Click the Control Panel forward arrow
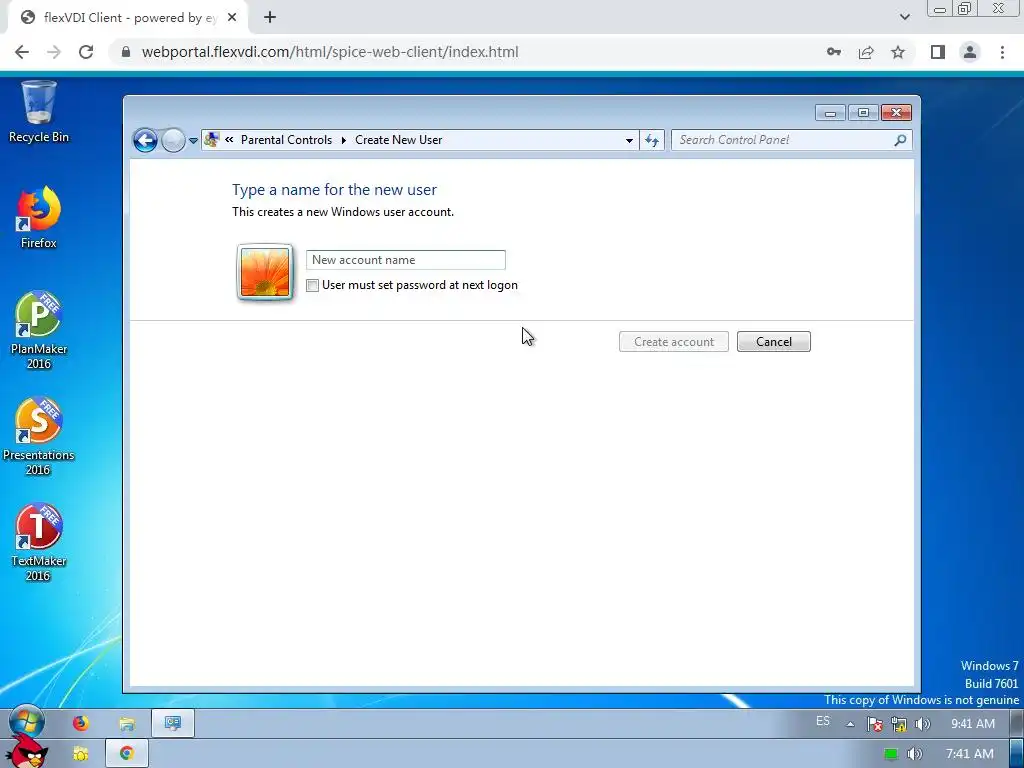 click(173, 140)
